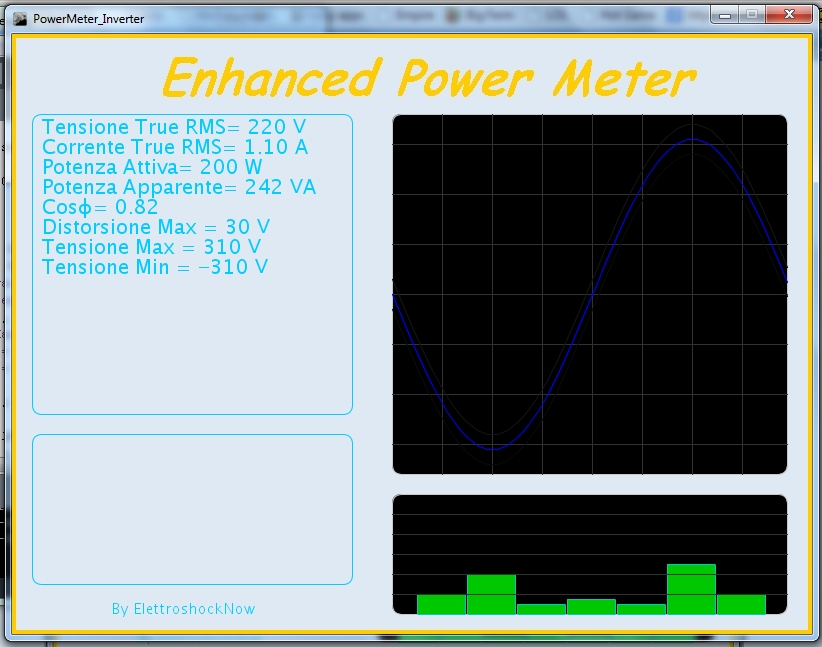Select the Cosϕ= 0.82 reading

(x=100, y=207)
